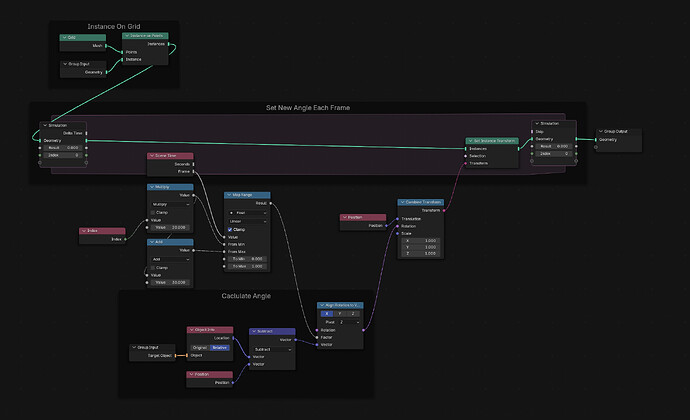Click the Selection input socket on Set Instance Transform
Screen dimensions: 690x420
(x=466, y=156)
